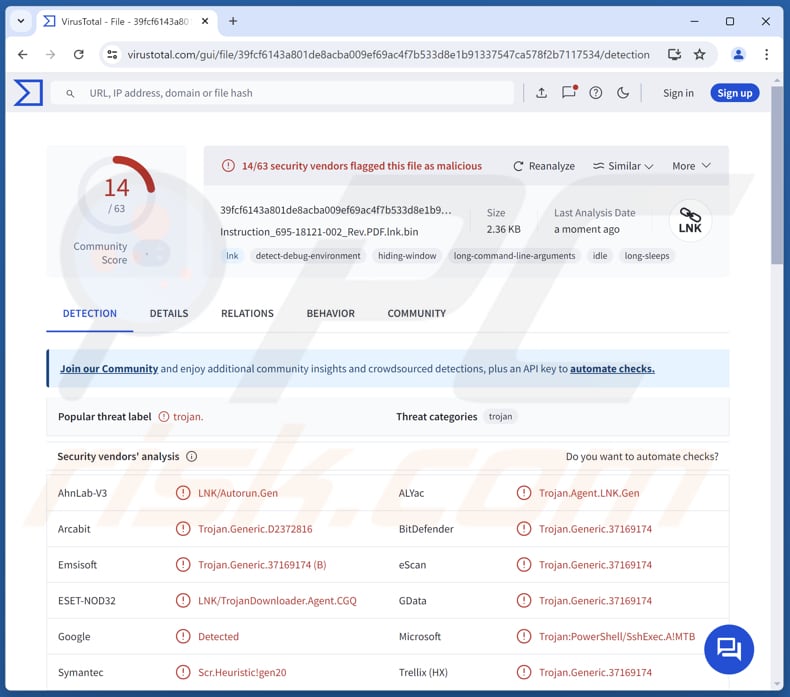Open the help question mark icon
Viewport: 790px width, 697px height.
pyautogui.click(x=596, y=93)
